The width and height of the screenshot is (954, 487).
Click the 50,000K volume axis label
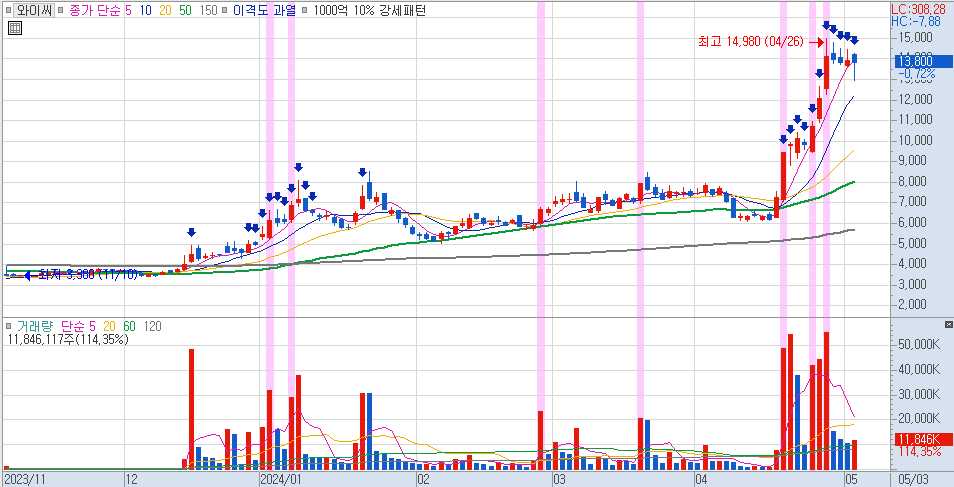[919, 345]
